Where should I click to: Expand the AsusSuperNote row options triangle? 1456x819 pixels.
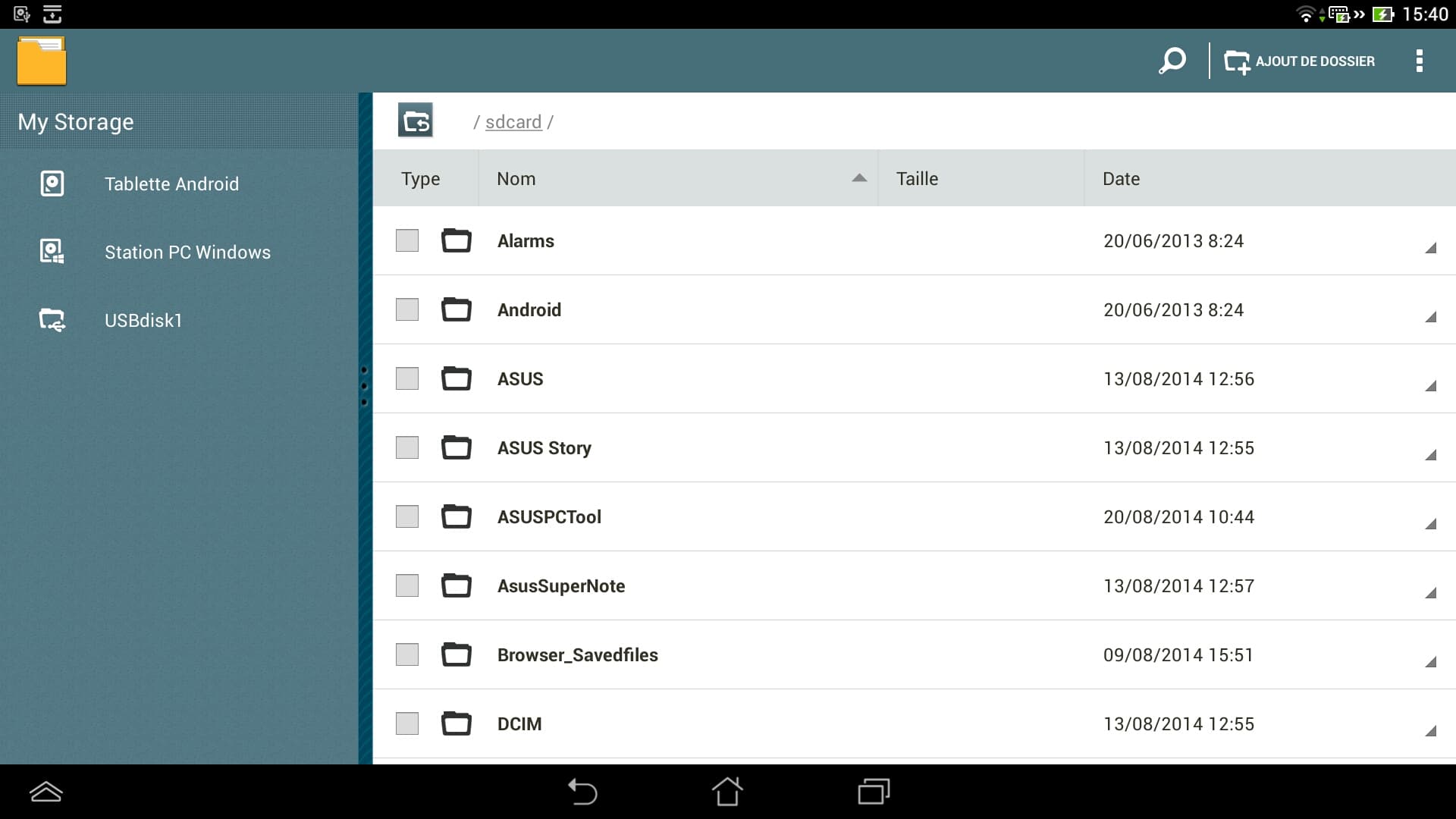1430,593
